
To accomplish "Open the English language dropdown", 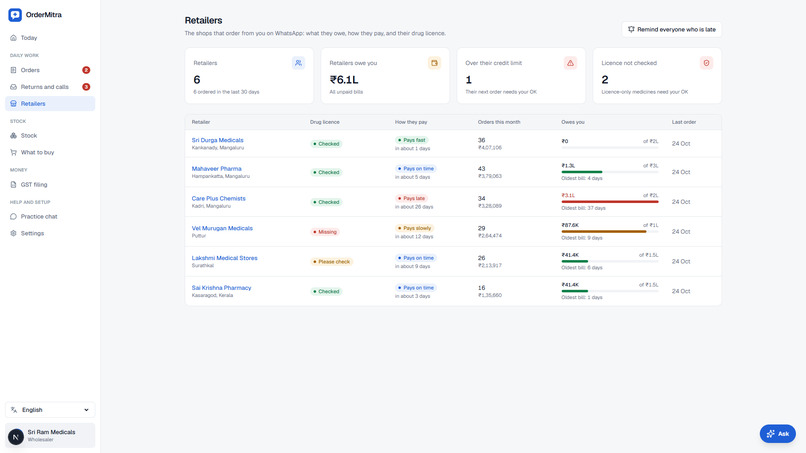I will pos(50,410).
